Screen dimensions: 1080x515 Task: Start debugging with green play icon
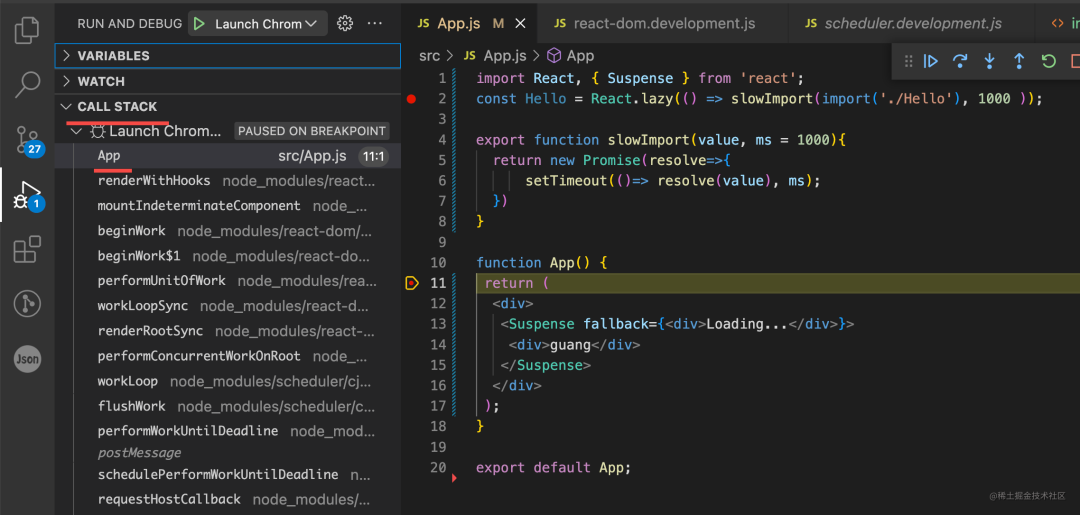click(199, 24)
